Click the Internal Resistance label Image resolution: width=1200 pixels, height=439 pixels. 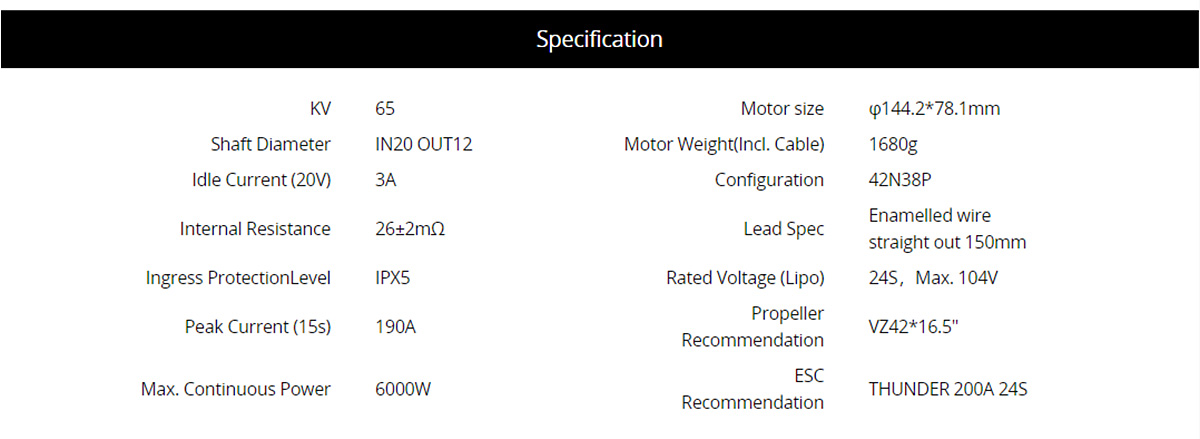click(x=255, y=229)
